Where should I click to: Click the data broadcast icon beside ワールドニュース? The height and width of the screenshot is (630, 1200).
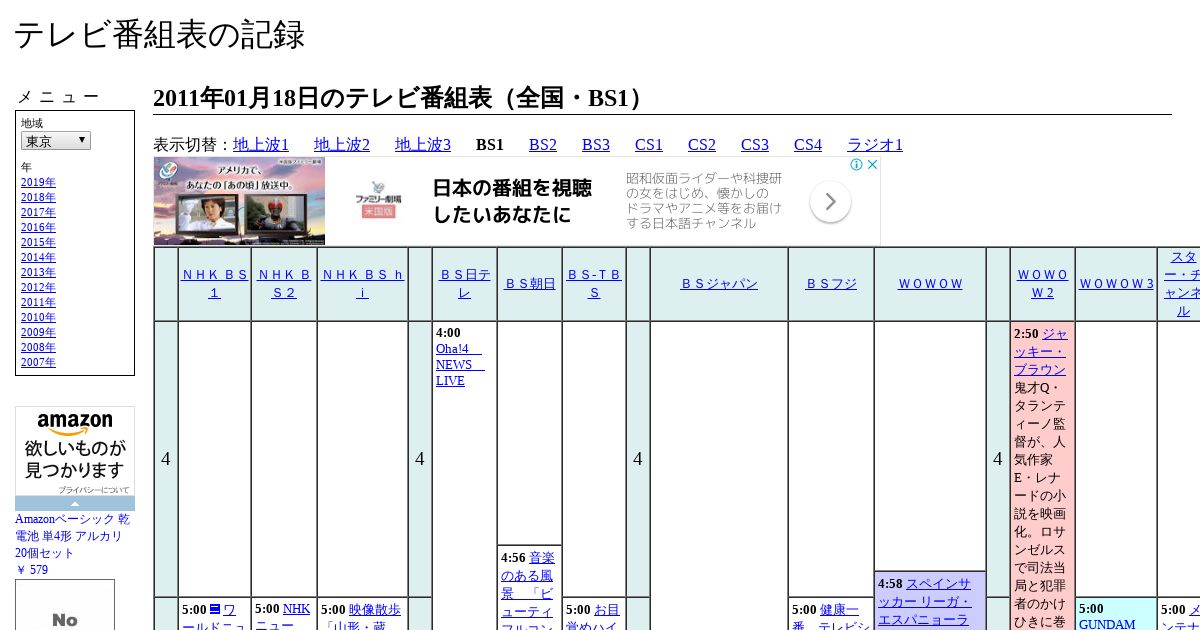[x=214, y=609]
